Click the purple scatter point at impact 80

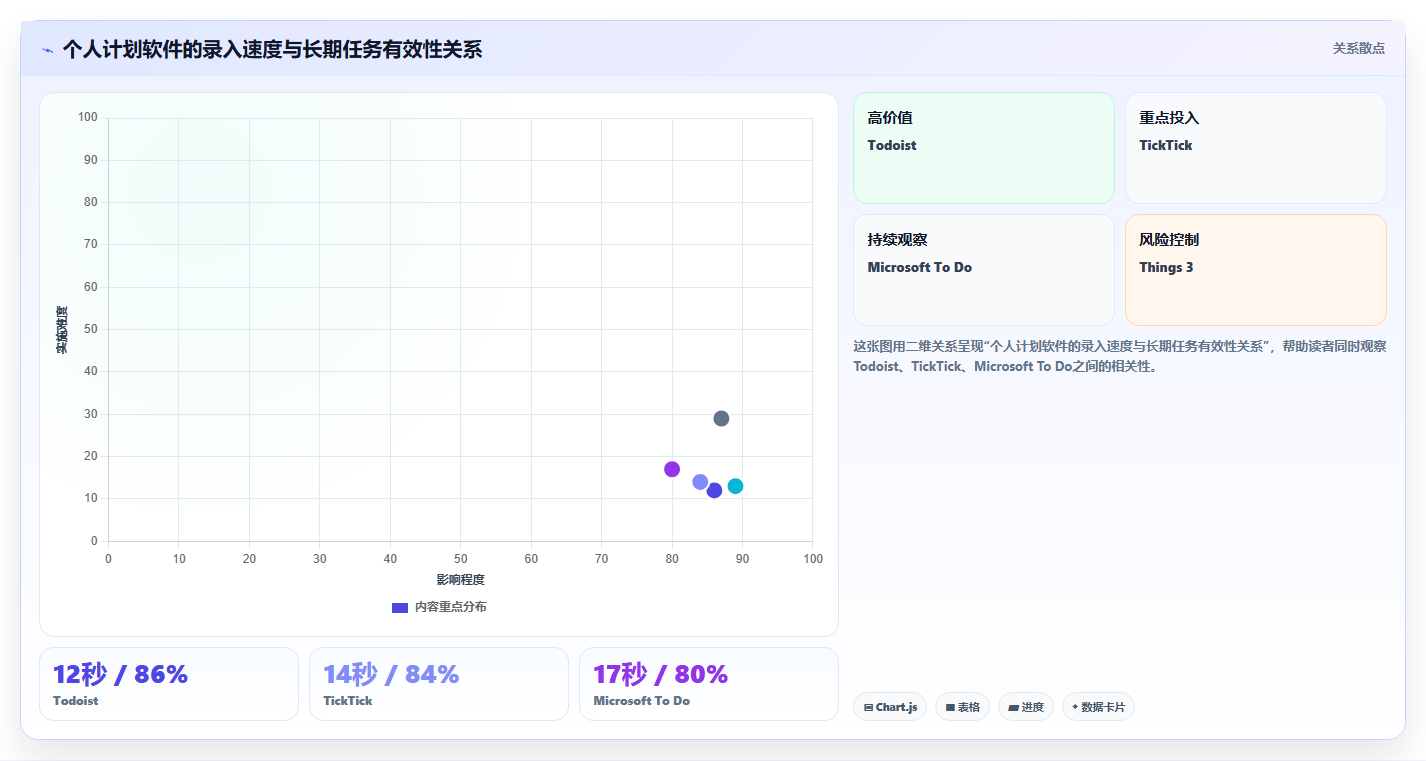coord(672,469)
